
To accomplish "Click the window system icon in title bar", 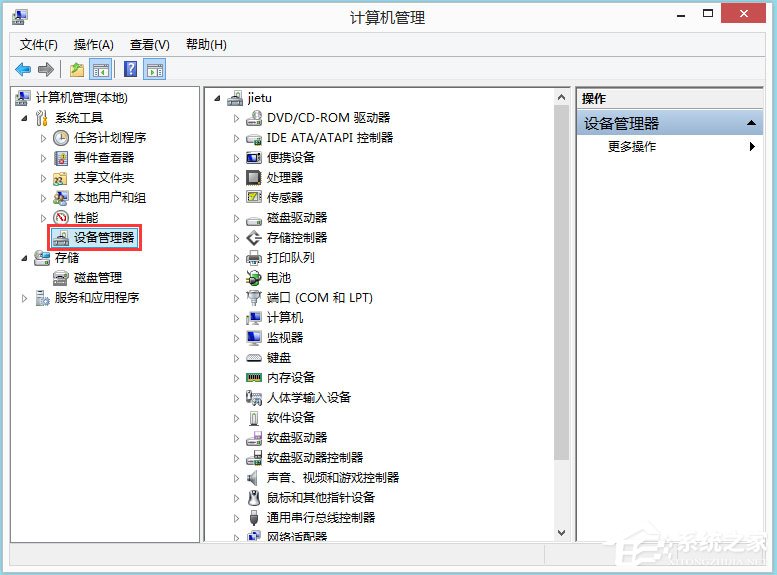I will (19, 17).
